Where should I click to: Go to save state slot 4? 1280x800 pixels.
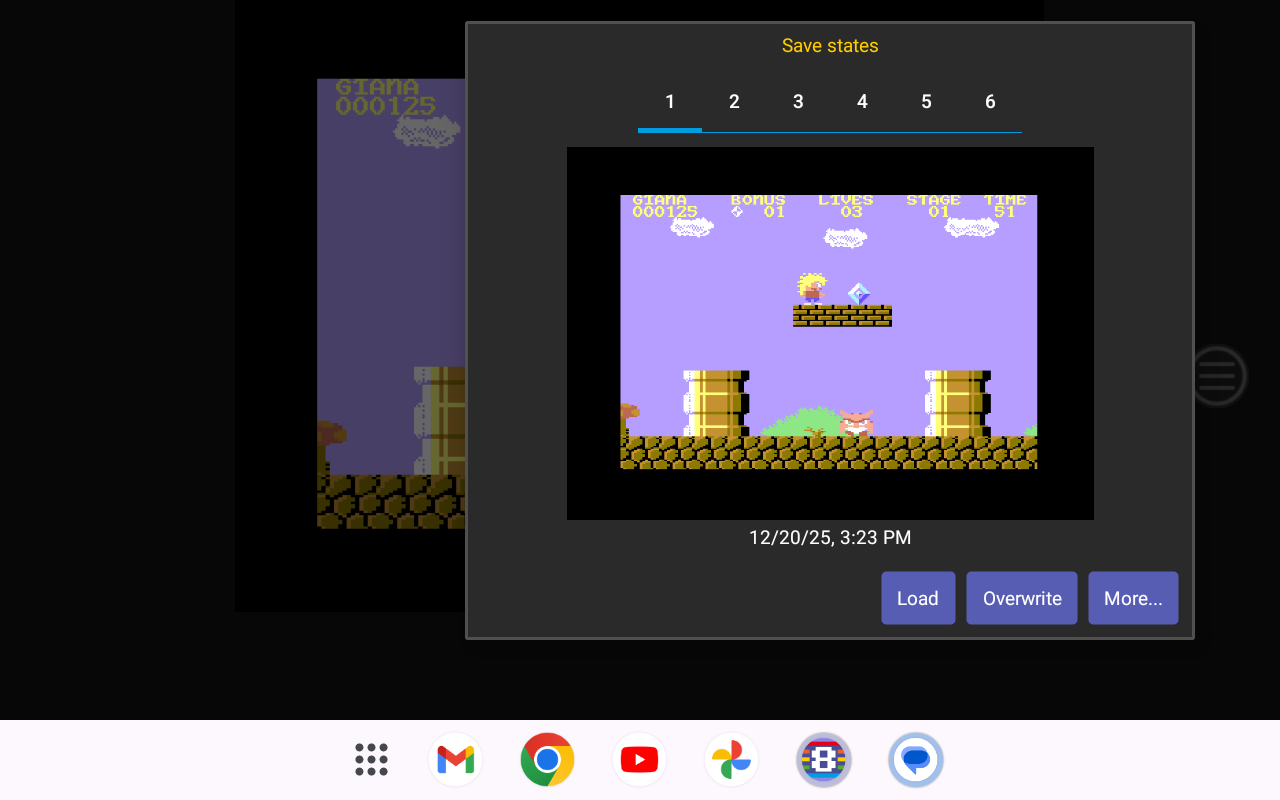click(x=862, y=102)
